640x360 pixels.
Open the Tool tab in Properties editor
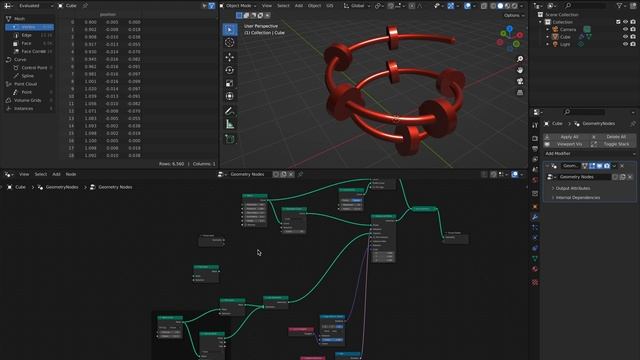tap(535, 125)
